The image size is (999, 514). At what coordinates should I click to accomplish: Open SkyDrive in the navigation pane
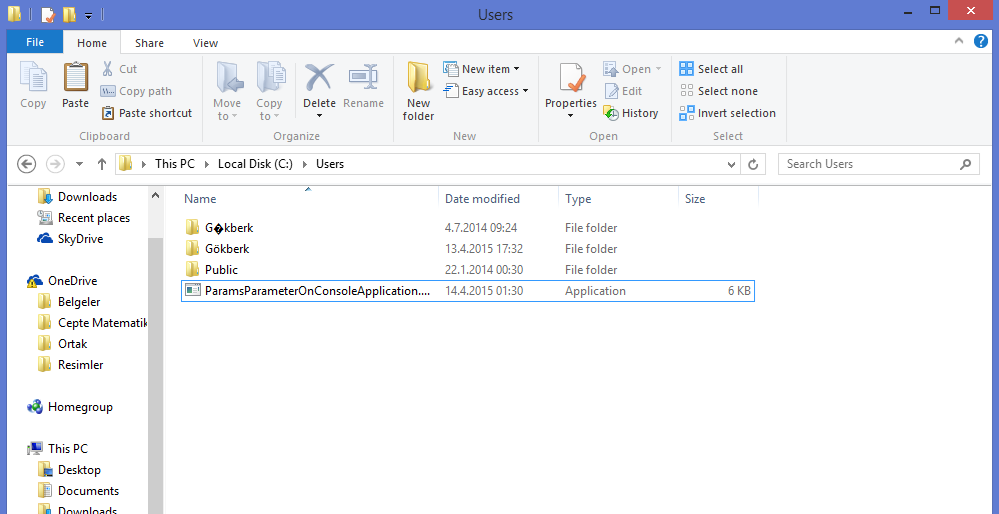(x=71, y=239)
